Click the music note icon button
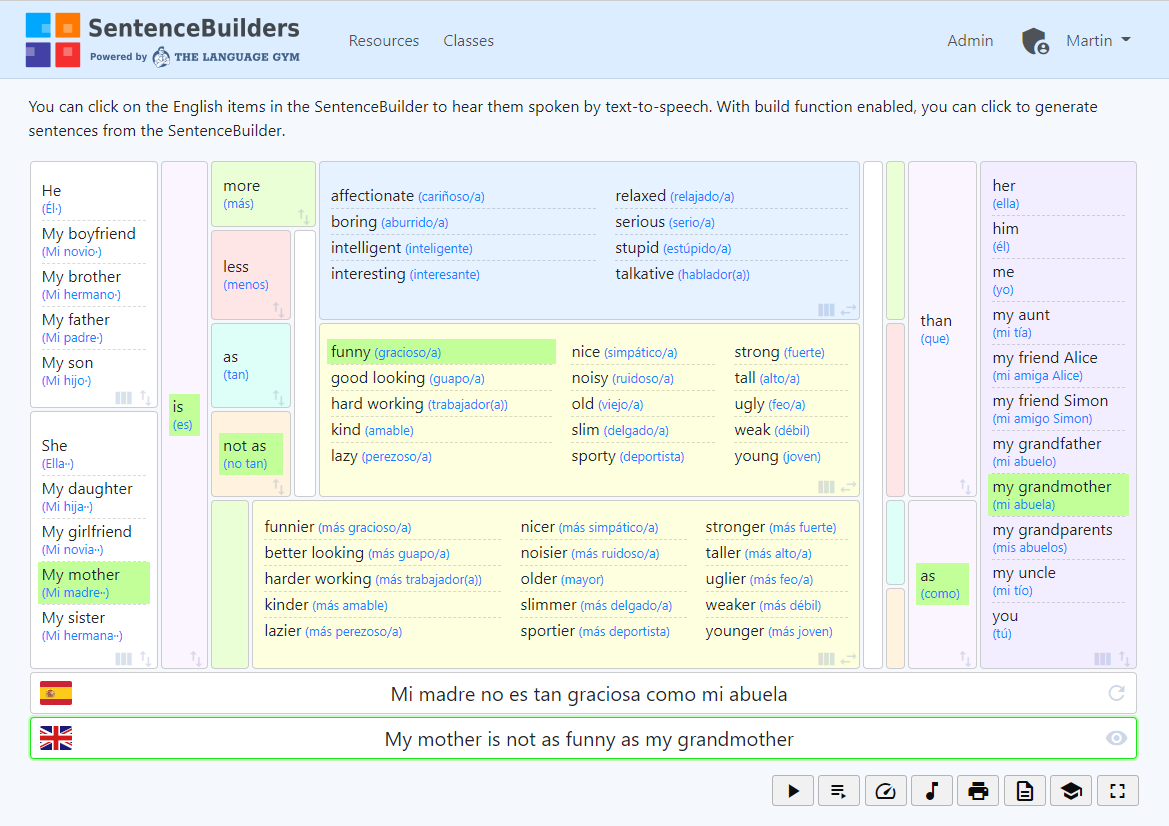 [932, 791]
